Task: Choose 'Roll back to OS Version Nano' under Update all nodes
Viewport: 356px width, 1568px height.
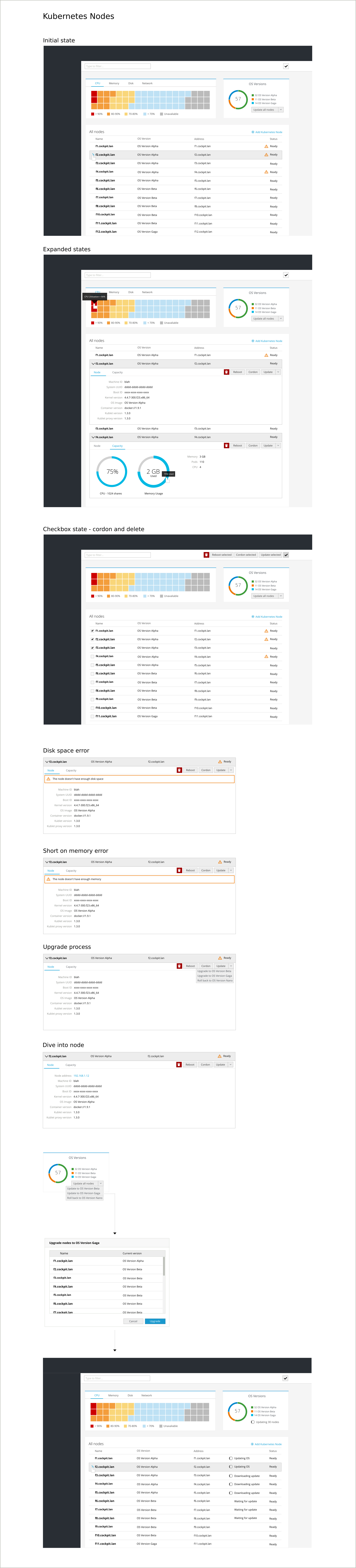Action: pyautogui.click(x=85, y=1198)
